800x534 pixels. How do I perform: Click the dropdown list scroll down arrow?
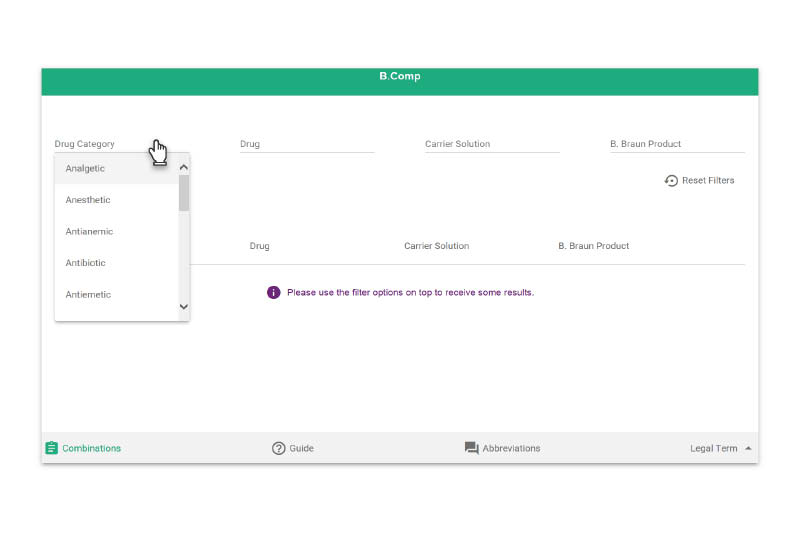184,307
